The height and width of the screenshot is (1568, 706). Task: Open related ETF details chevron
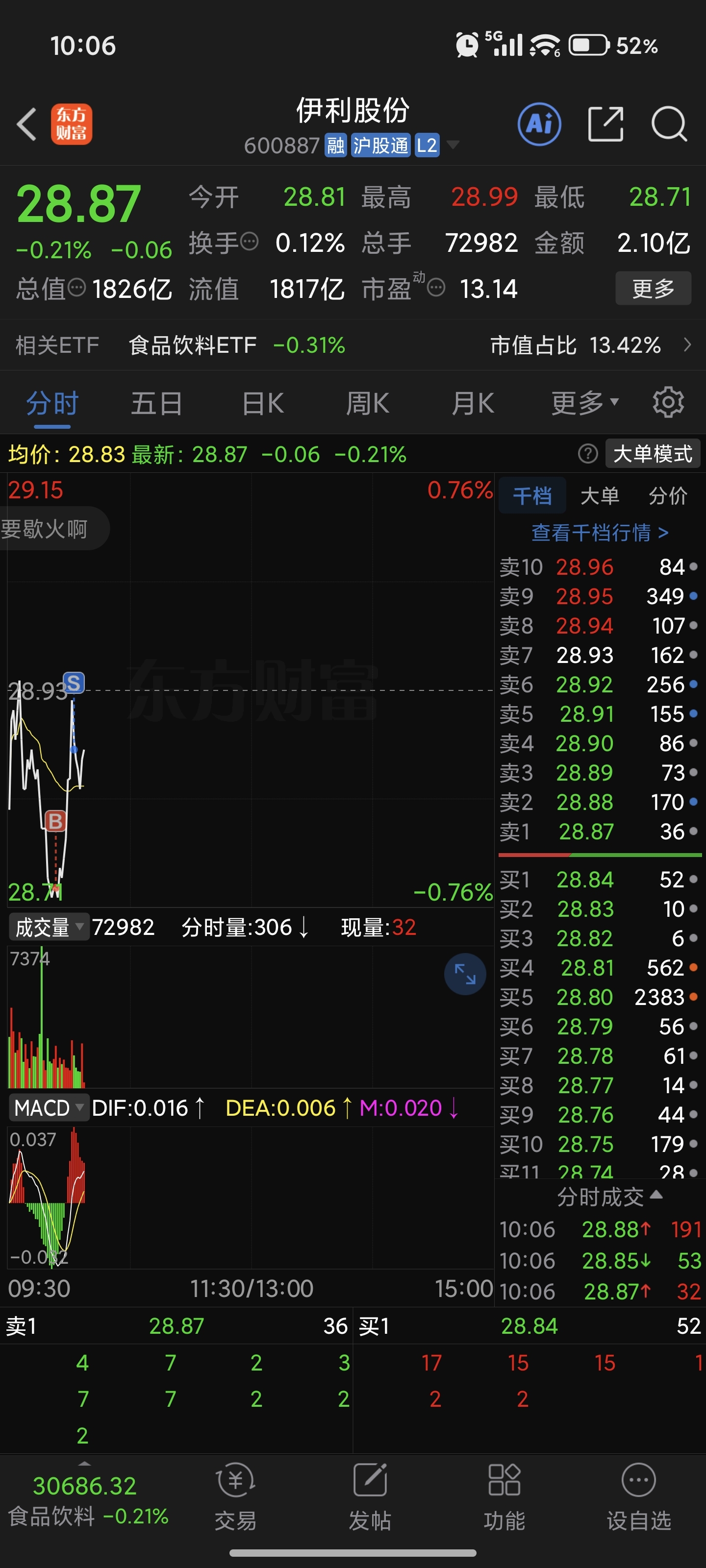(688, 344)
